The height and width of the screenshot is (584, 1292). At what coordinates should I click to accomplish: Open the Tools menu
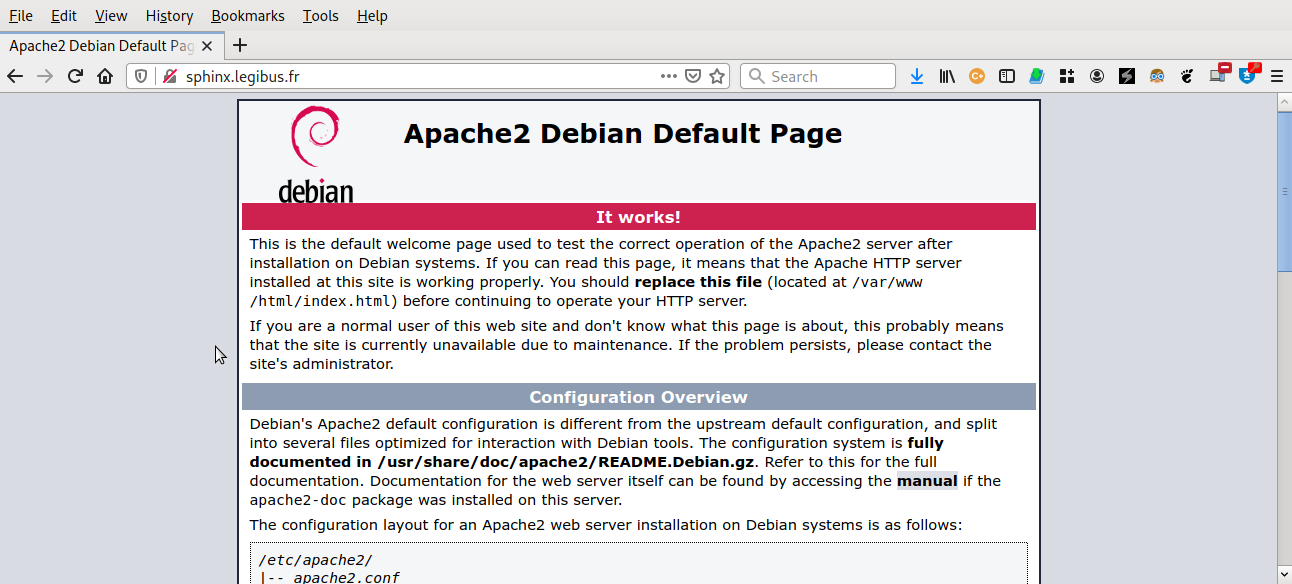(x=320, y=16)
